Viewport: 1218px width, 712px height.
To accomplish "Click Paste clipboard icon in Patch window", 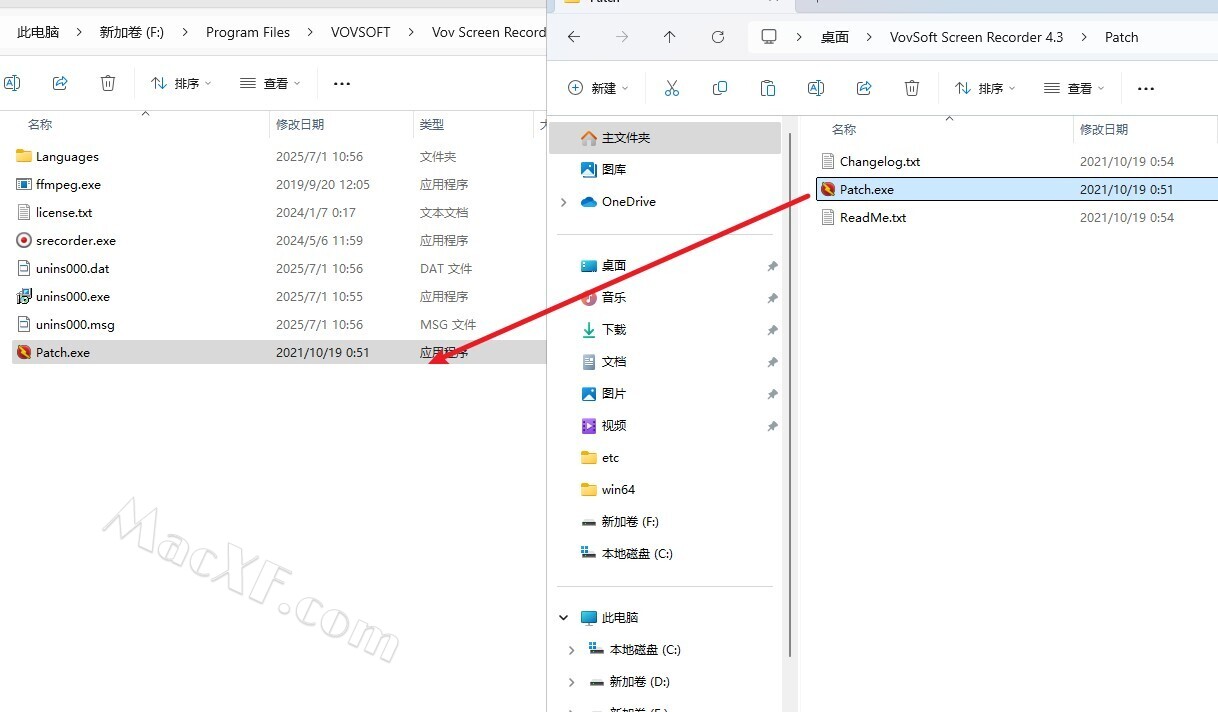I will [x=768, y=88].
